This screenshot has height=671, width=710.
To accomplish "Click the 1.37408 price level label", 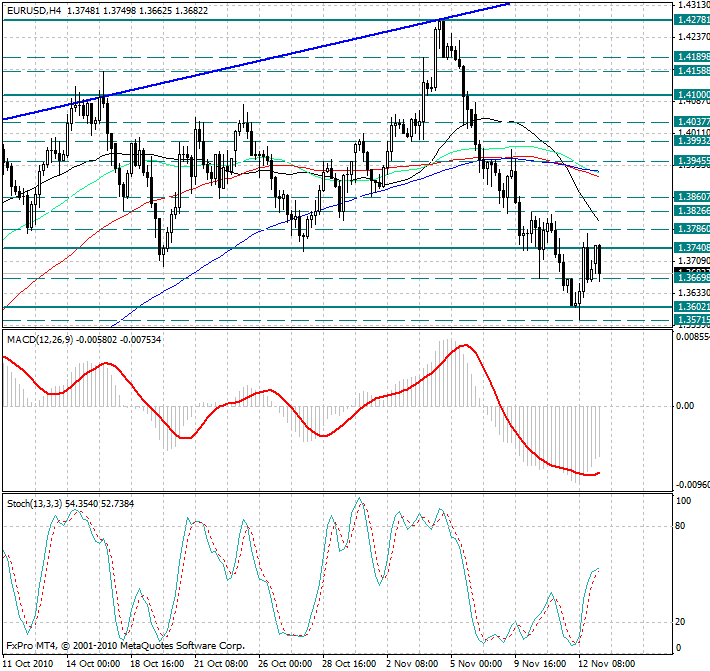I will (692, 248).
